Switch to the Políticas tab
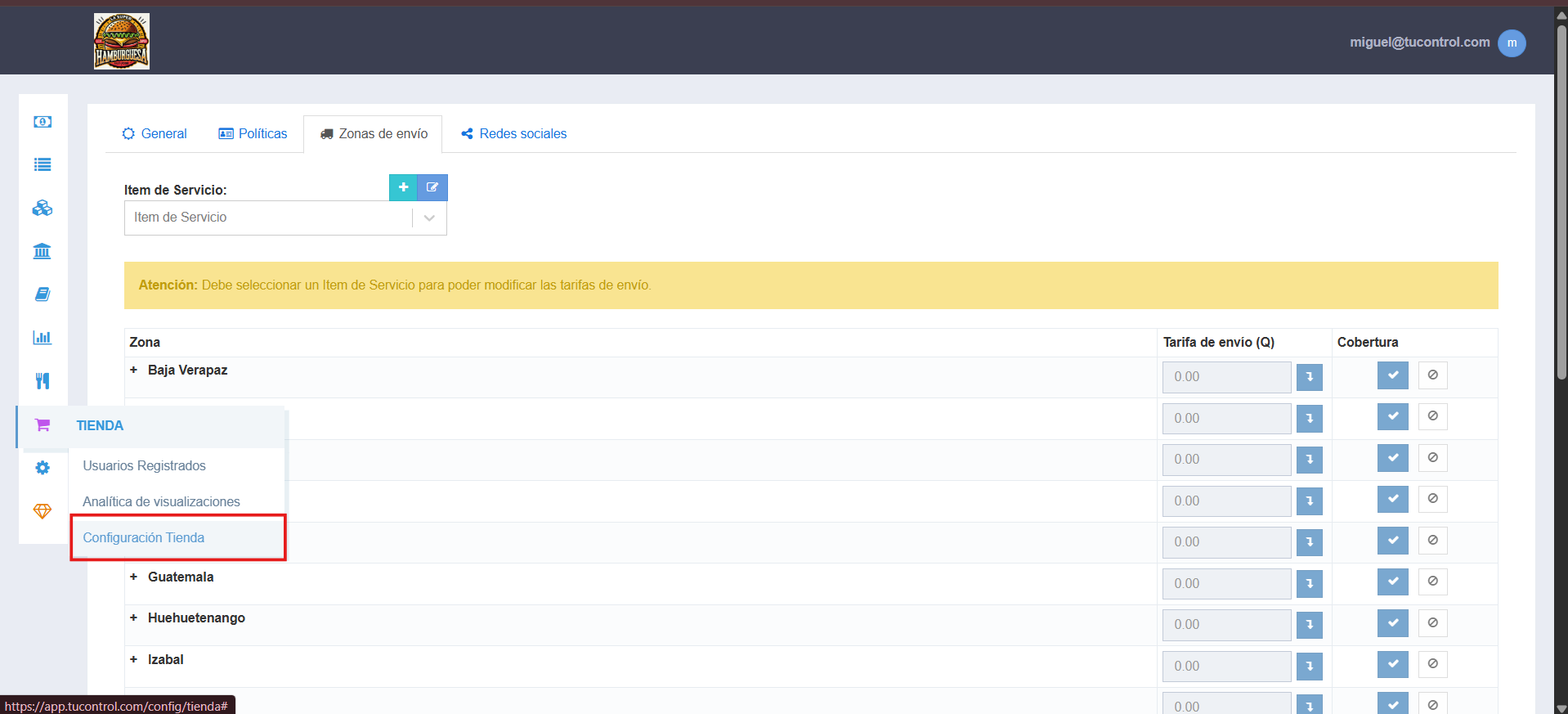This screenshot has width=1568, height=714. (x=253, y=133)
